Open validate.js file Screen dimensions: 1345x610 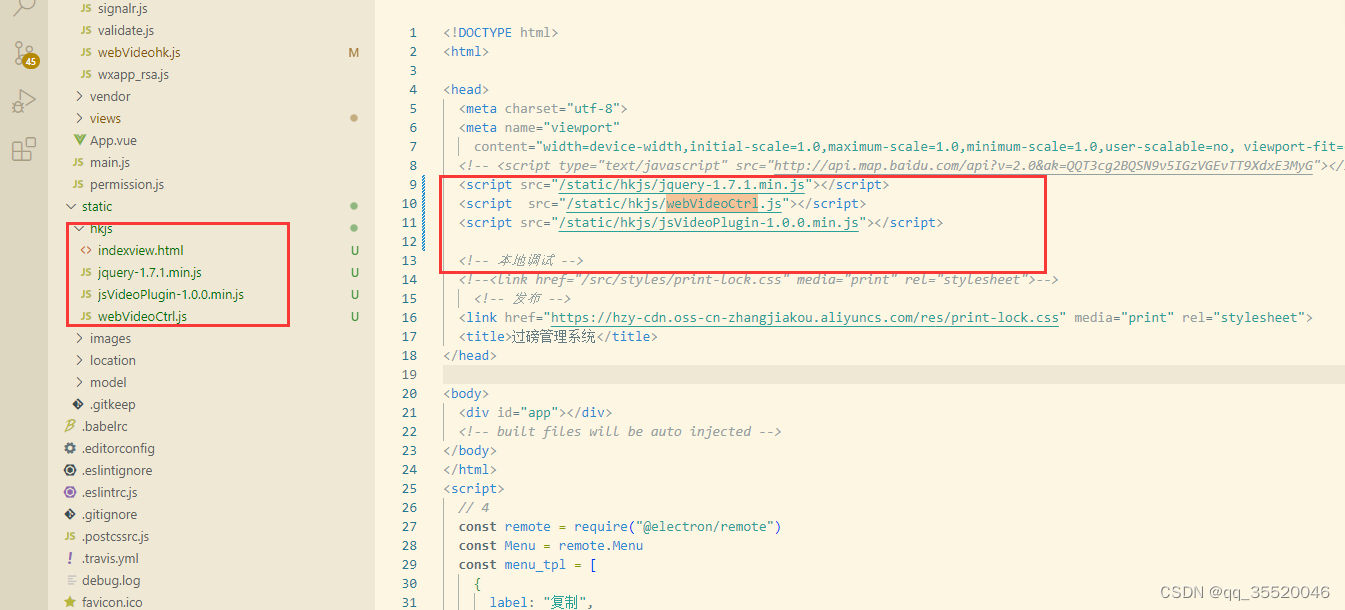(x=126, y=30)
